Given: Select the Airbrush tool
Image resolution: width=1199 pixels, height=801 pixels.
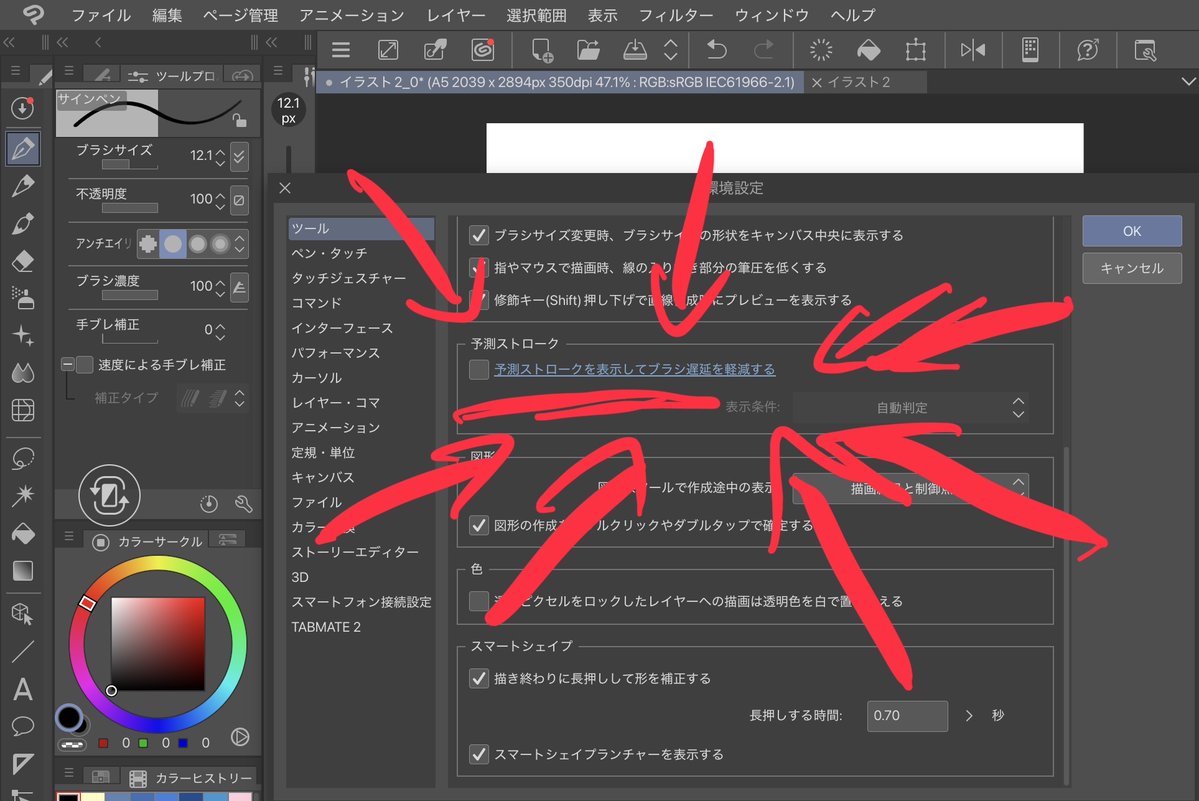Looking at the screenshot, I should point(23,298).
